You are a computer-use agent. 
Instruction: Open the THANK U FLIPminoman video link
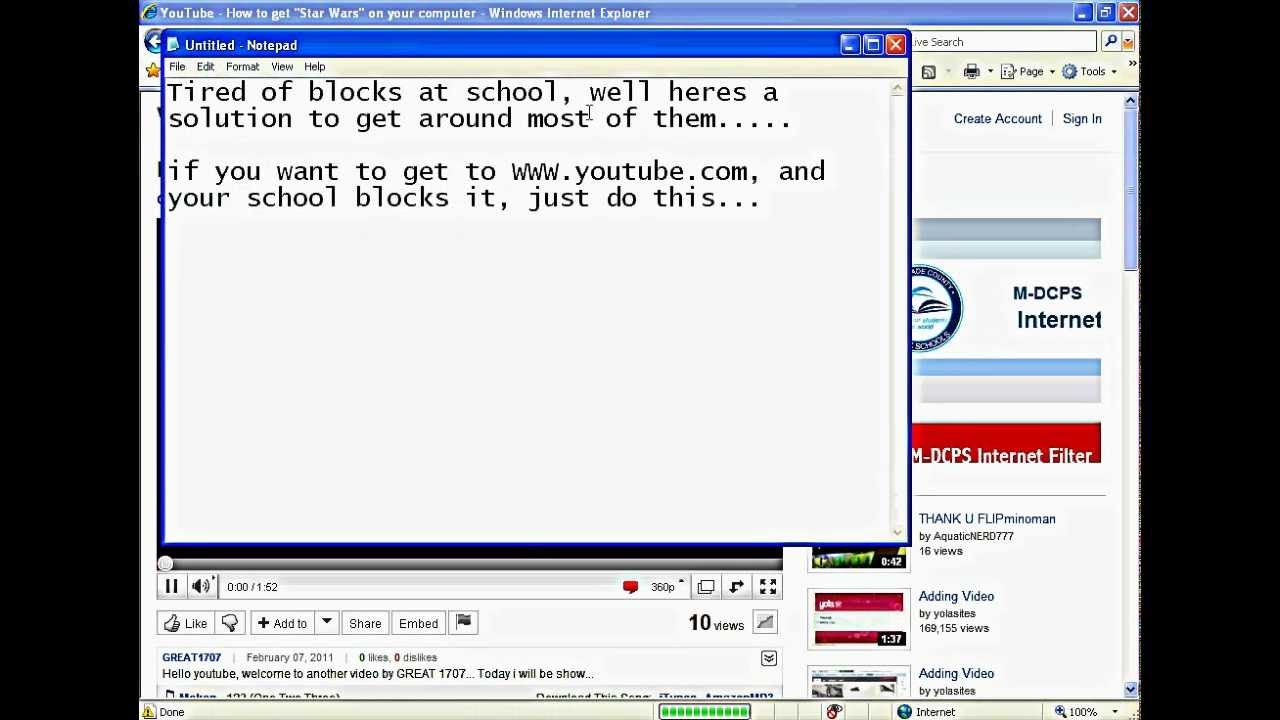pos(987,519)
